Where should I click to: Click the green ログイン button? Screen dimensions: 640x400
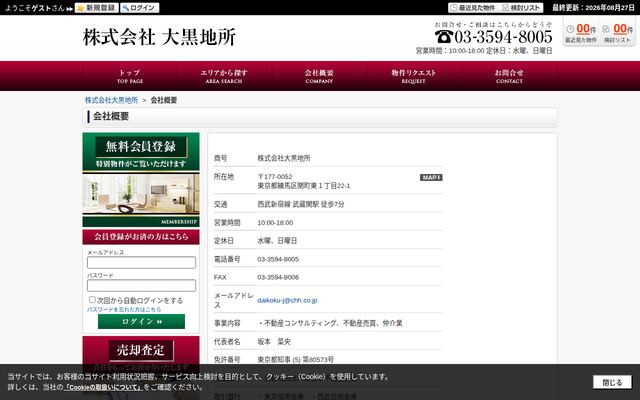pyautogui.click(x=141, y=321)
